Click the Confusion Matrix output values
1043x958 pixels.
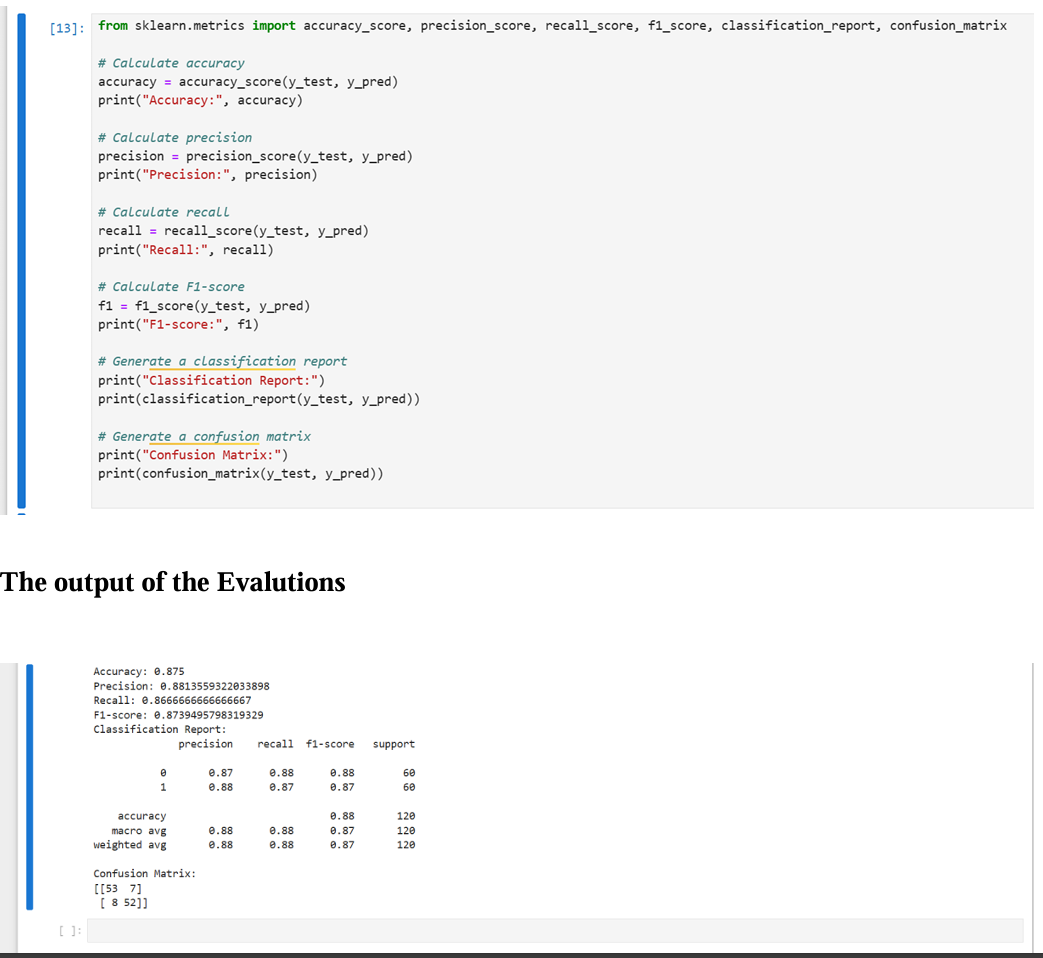click(x=120, y=895)
